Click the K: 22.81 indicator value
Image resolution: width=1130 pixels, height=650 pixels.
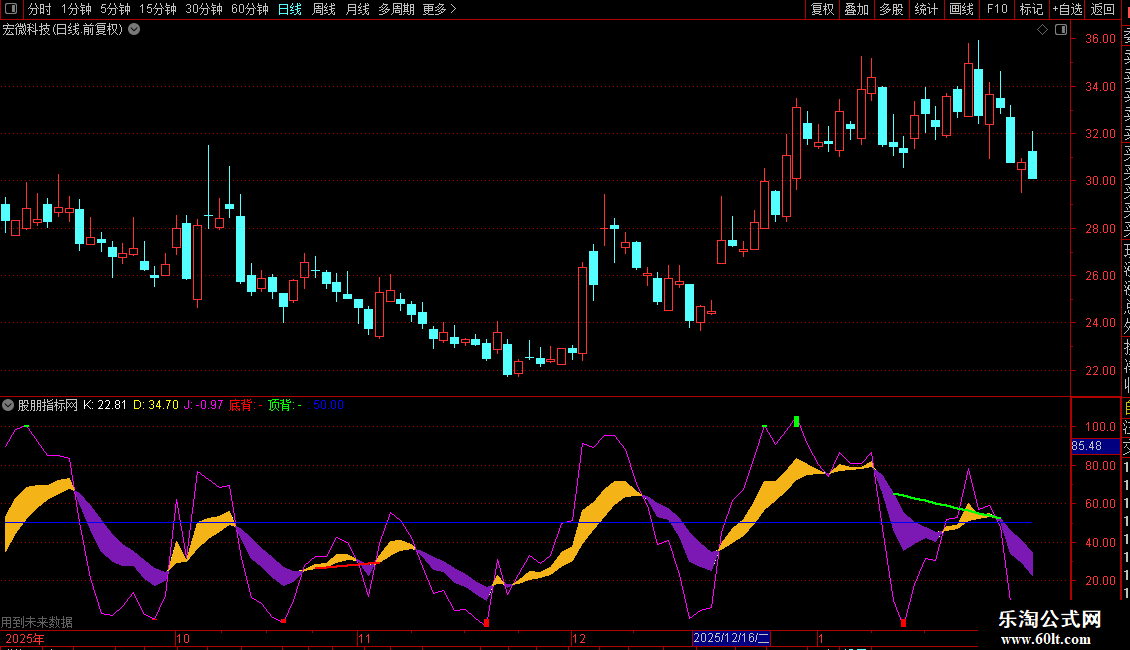click(x=104, y=405)
